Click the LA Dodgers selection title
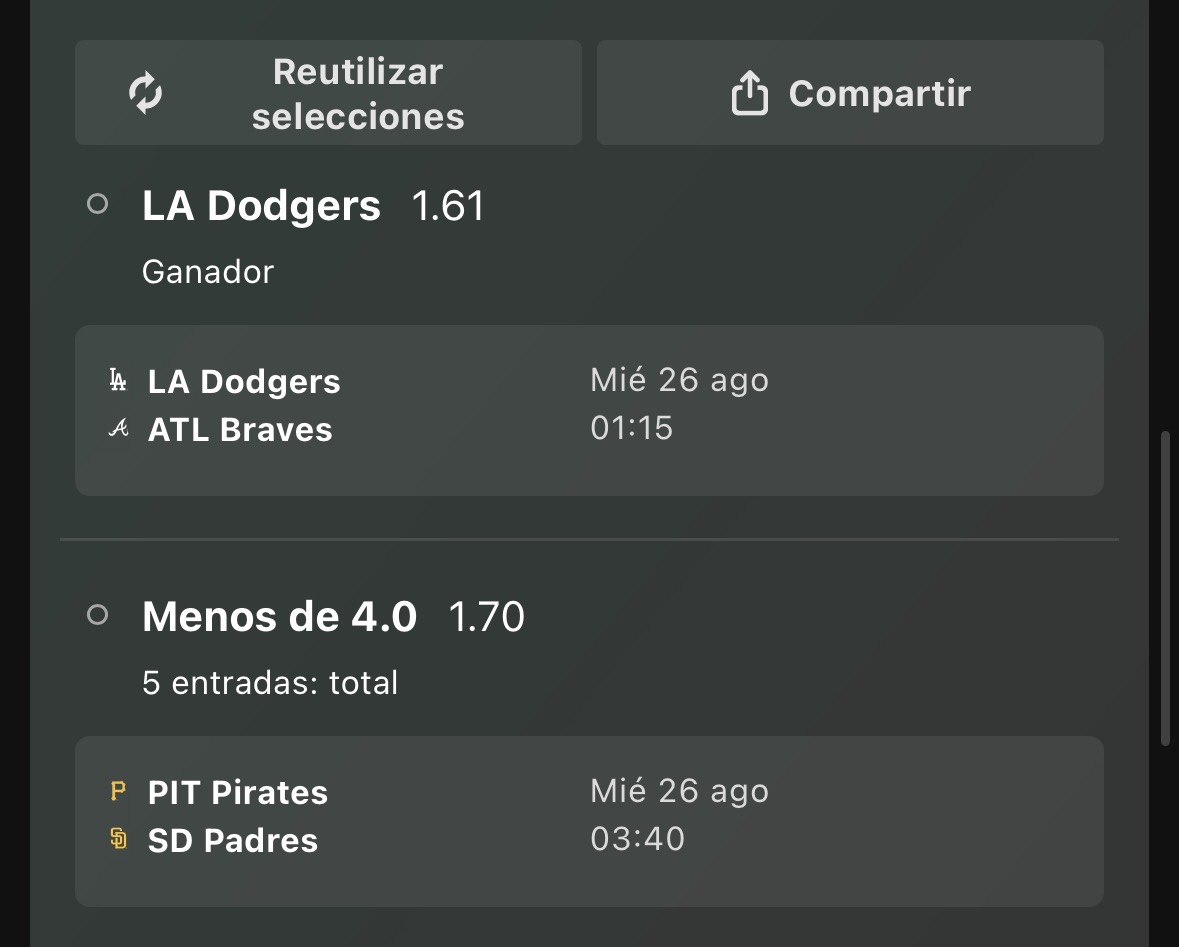Image resolution: width=1179 pixels, height=947 pixels. tap(261, 205)
